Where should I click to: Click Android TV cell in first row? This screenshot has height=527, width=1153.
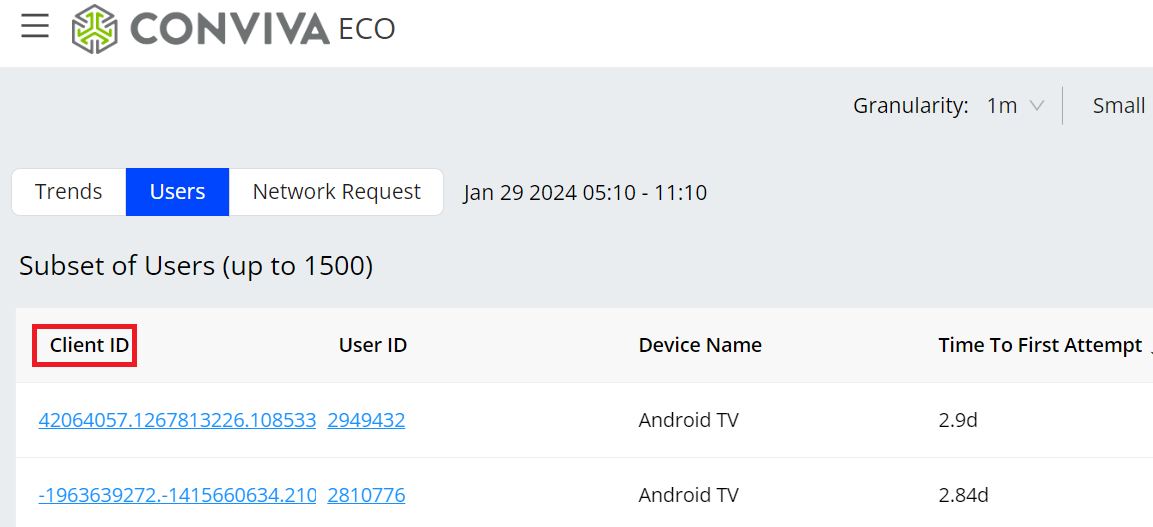(688, 421)
